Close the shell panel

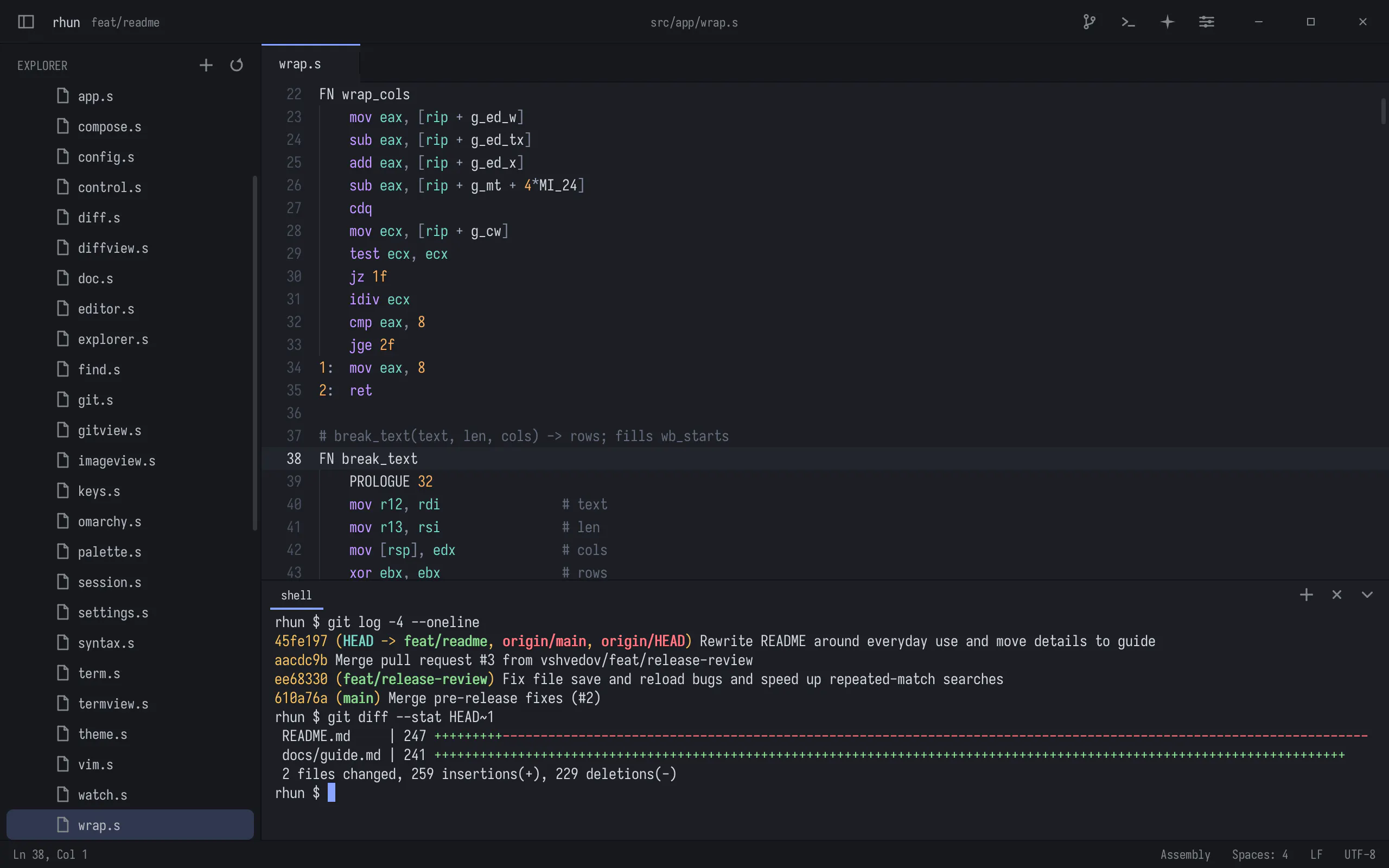(1336, 595)
